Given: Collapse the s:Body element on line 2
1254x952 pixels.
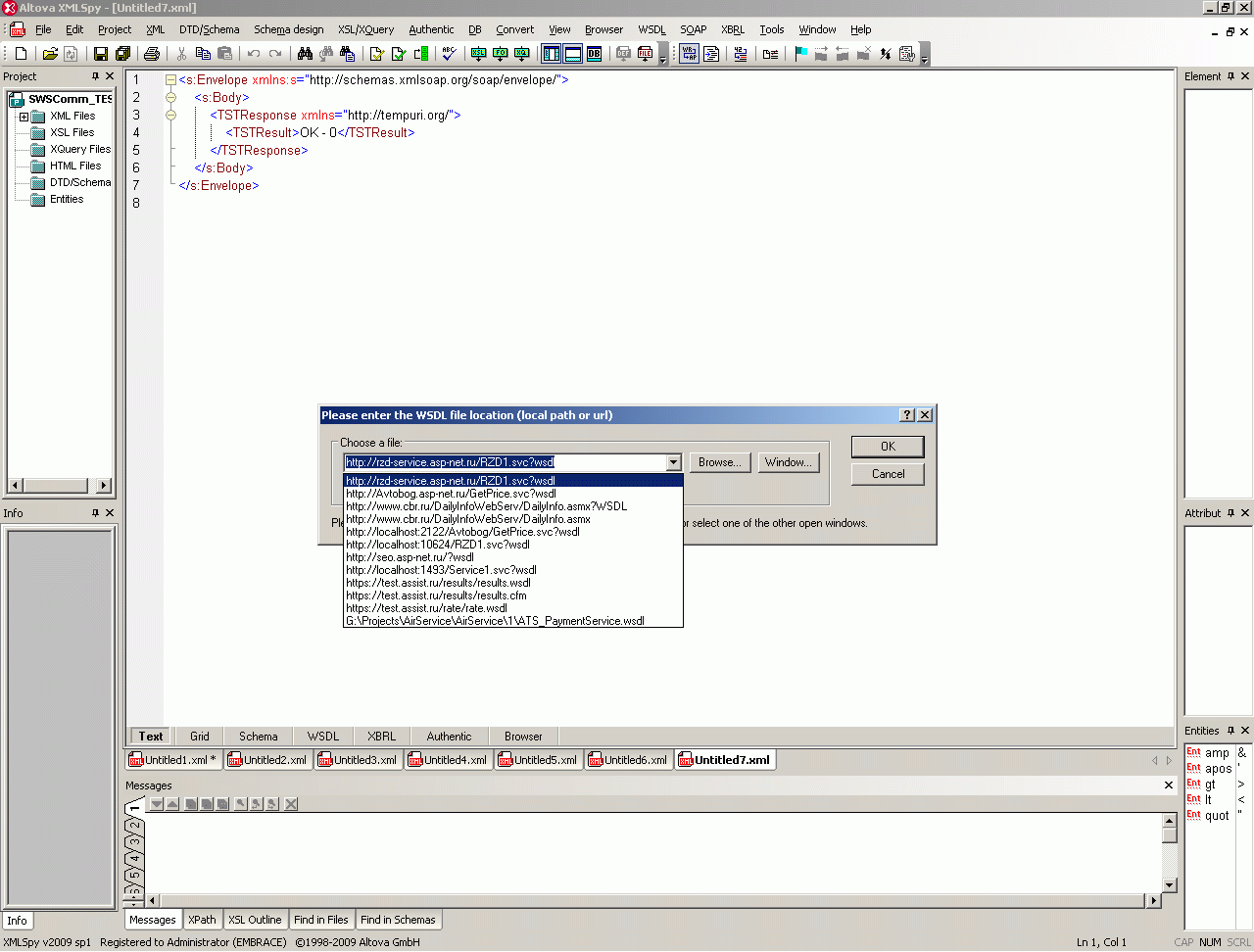Looking at the screenshot, I should (170, 98).
